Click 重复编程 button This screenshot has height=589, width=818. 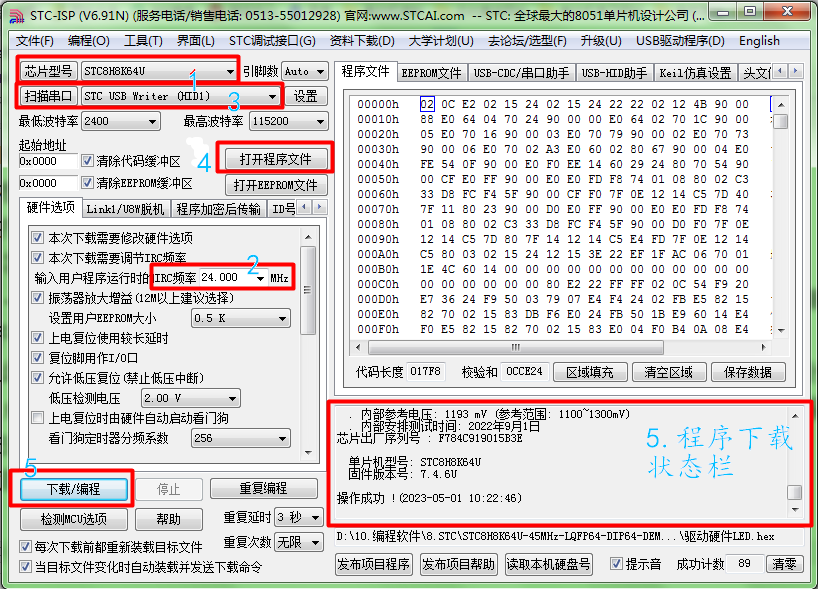[263, 488]
